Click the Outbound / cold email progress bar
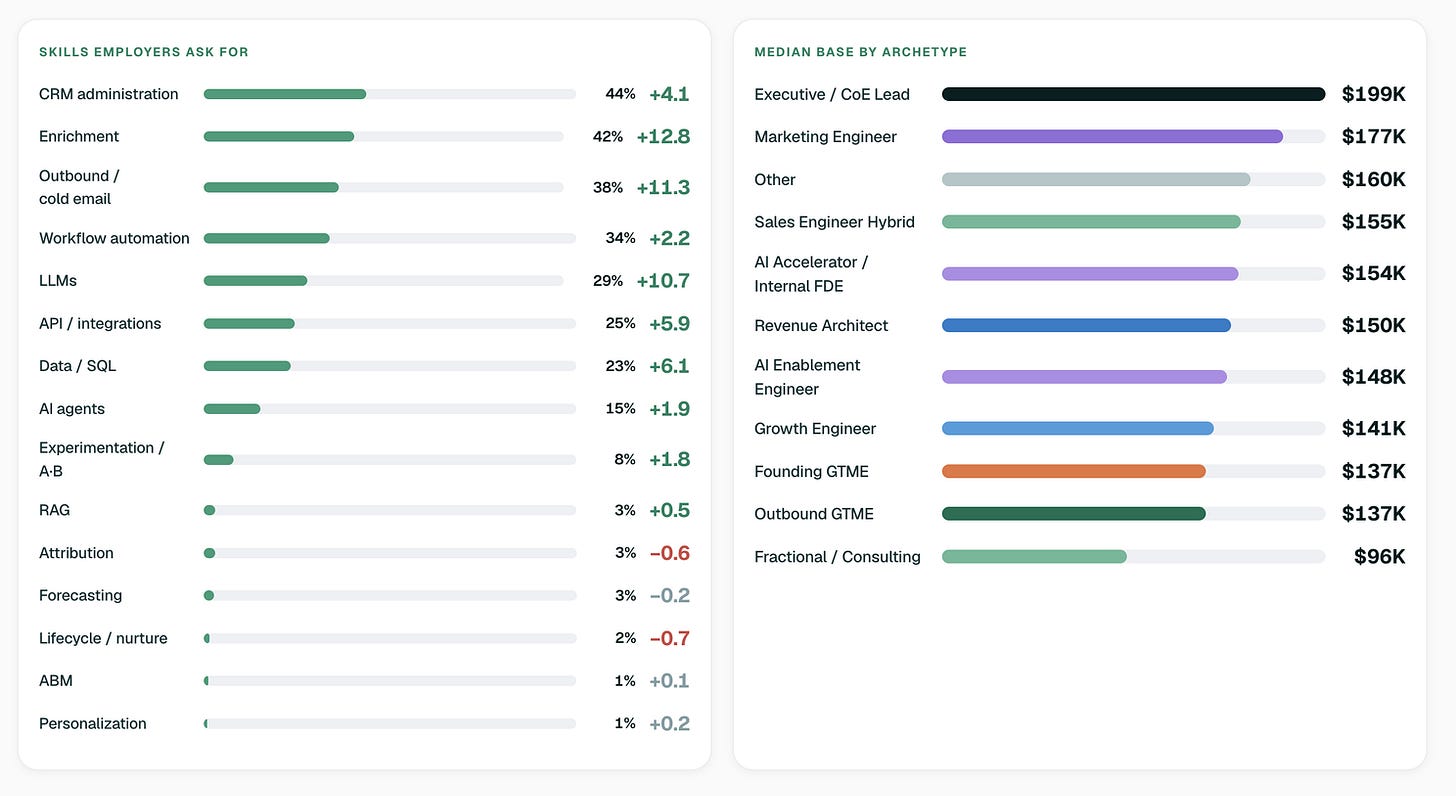The width and height of the screenshot is (1456, 796). tap(384, 187)
